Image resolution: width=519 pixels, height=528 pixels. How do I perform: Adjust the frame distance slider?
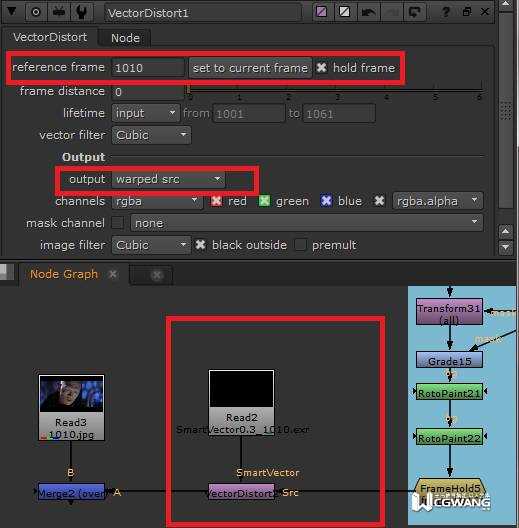coord(335,90)
